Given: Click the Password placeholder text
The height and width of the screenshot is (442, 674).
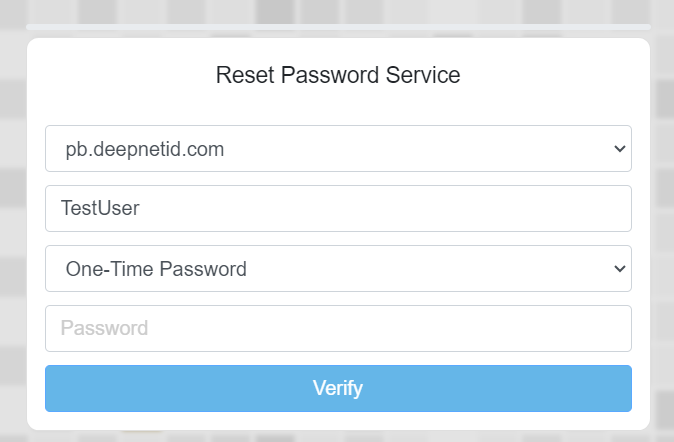Looking at the screenshot, I should [104, 328].
